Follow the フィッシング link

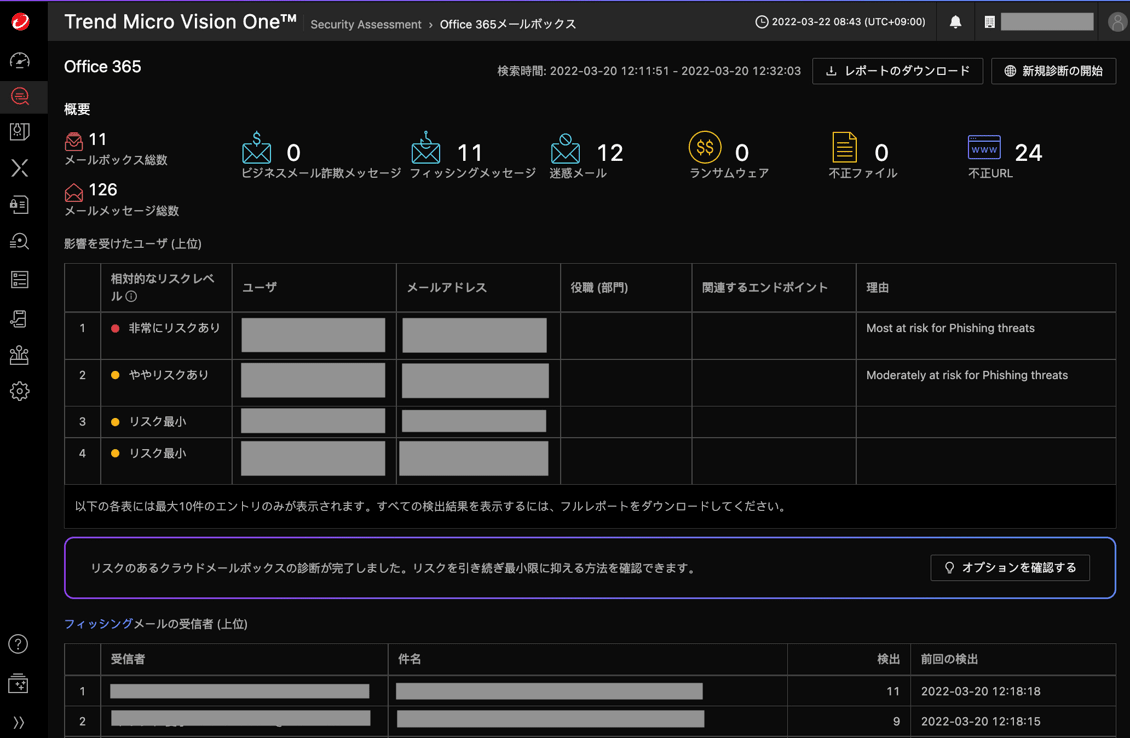(x=98, y=624)
